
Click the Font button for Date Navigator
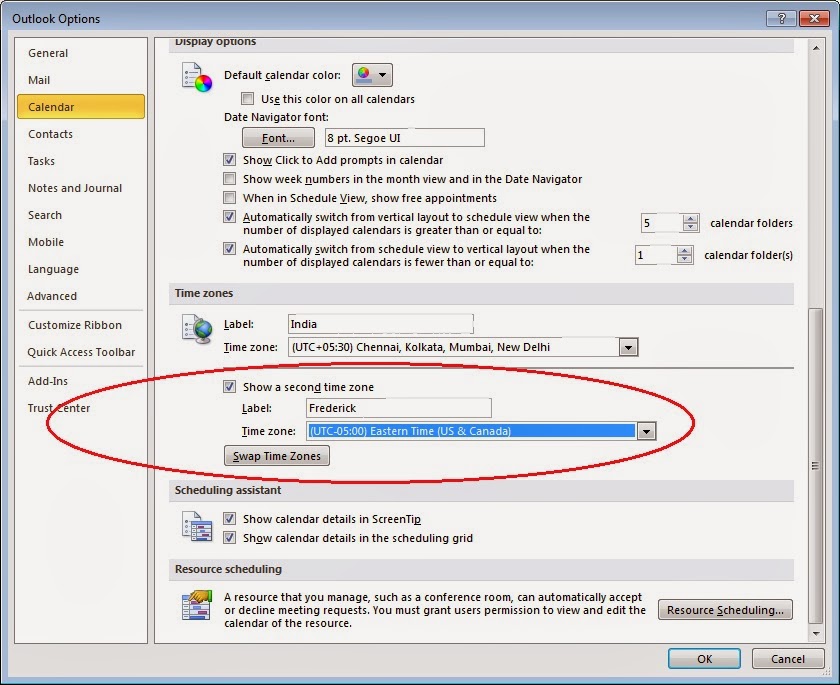pos(278,137)
